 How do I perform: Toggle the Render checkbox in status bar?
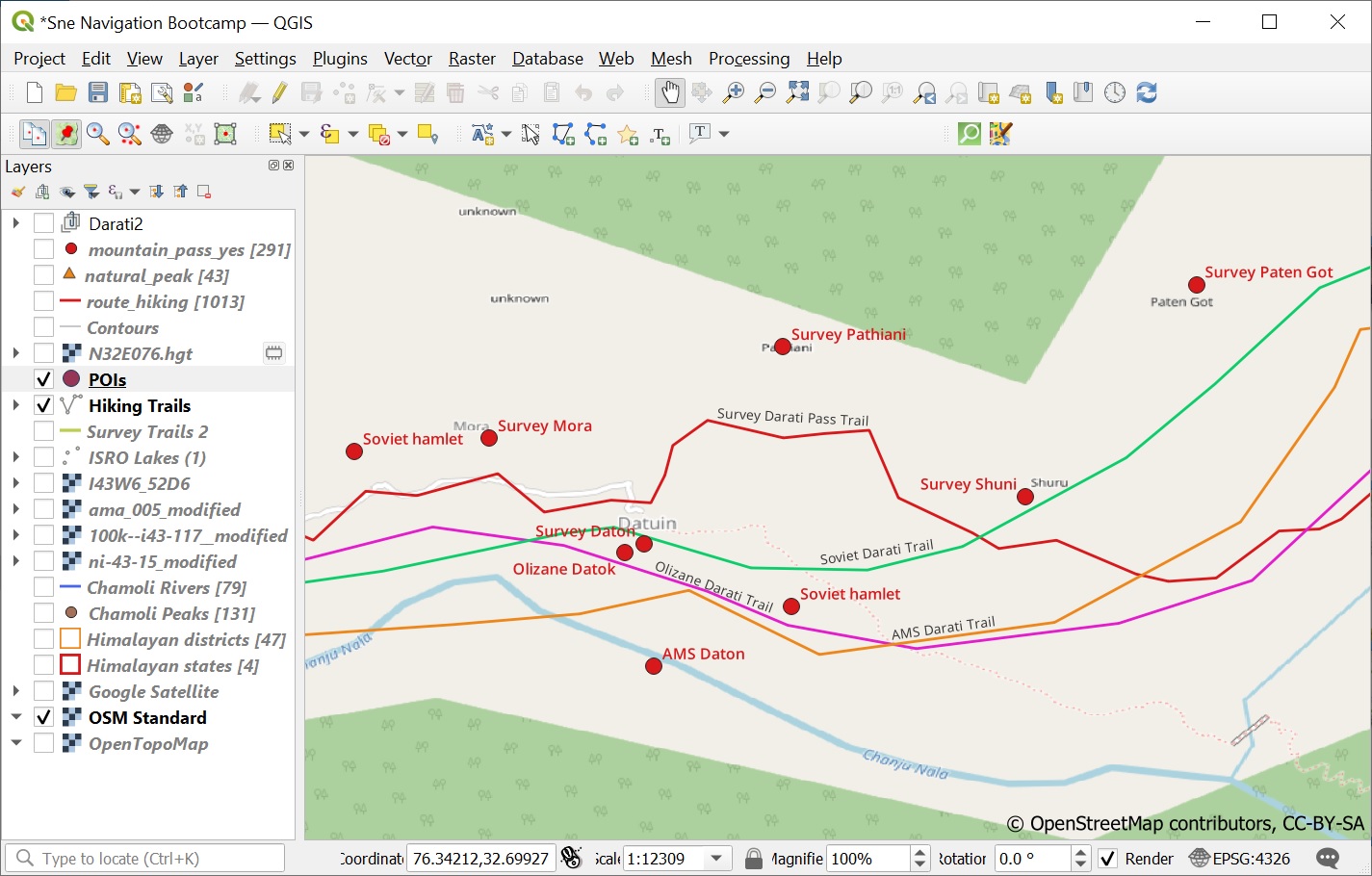coord(1108,859)
